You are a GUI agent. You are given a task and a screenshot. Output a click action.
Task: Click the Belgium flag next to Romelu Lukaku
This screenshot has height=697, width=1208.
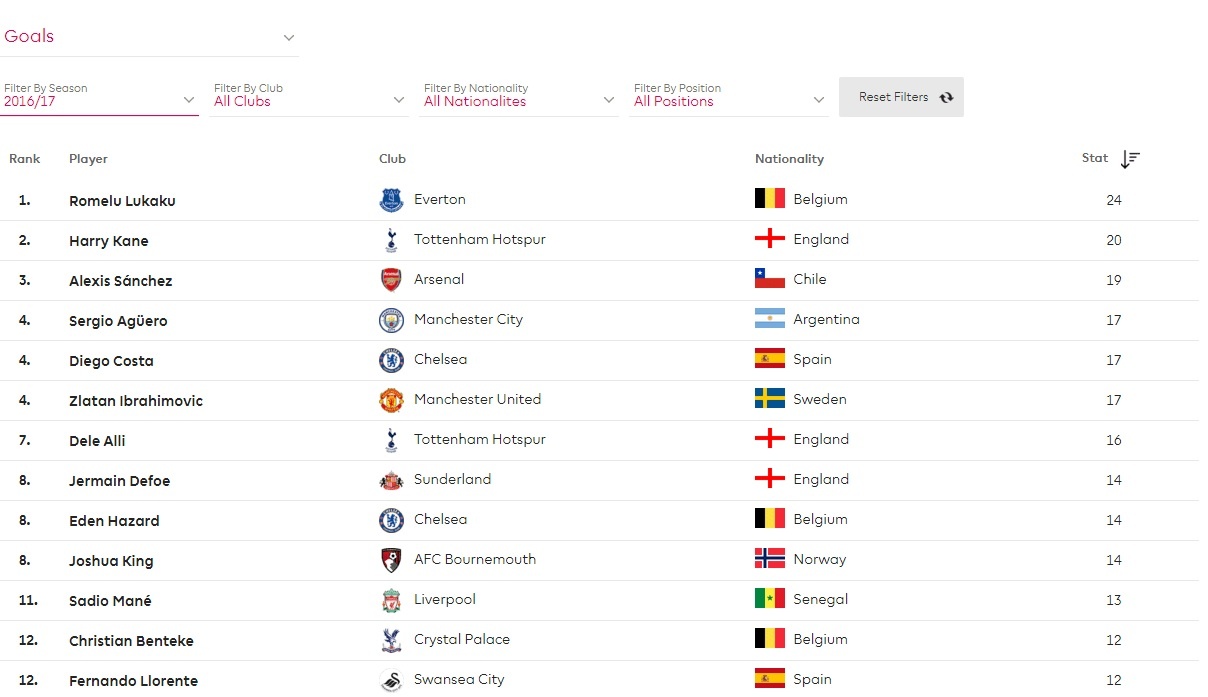point(768,197)
